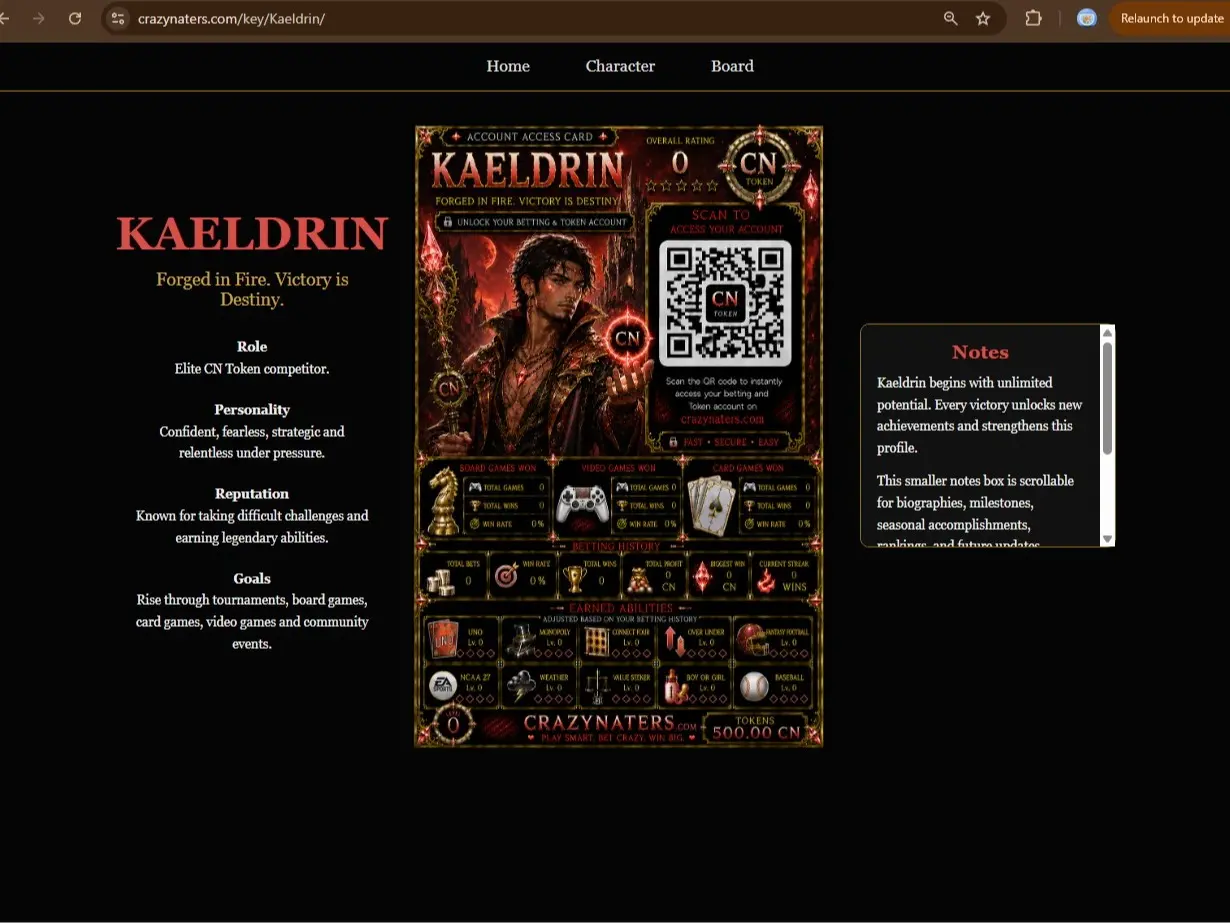Viewport: 1230px width, 923px height.
Task: Click the Value Seeker scales icon
Action: point(598,685)
